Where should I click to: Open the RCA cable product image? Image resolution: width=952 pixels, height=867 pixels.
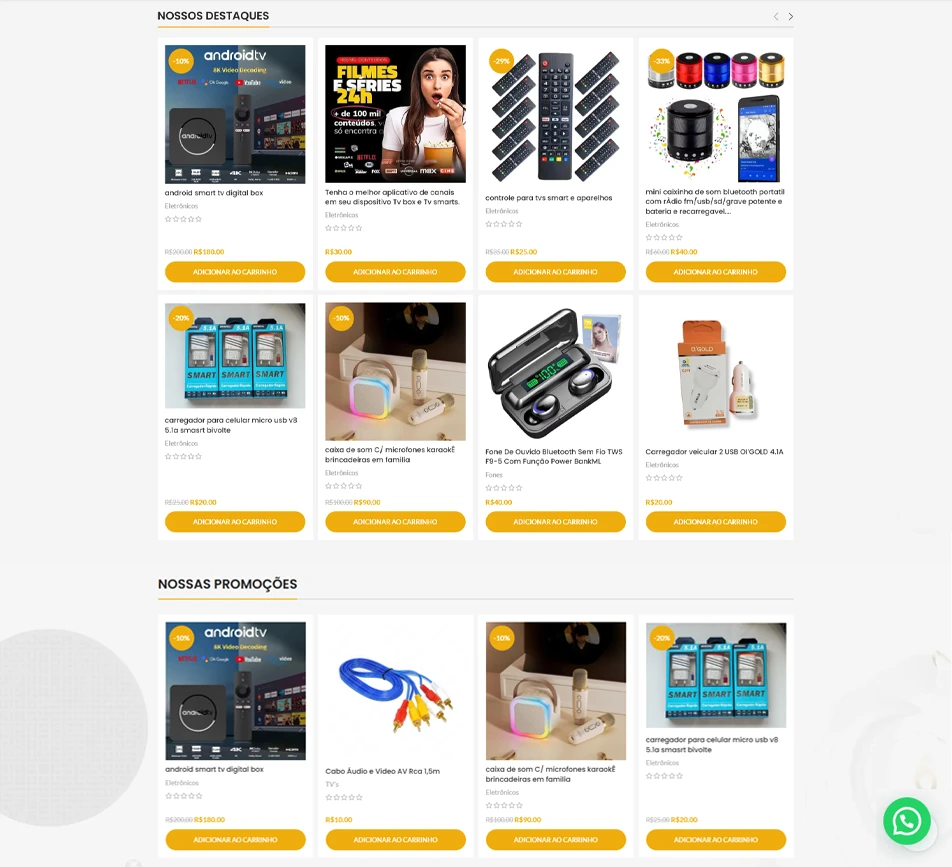[x=396, y=691]
